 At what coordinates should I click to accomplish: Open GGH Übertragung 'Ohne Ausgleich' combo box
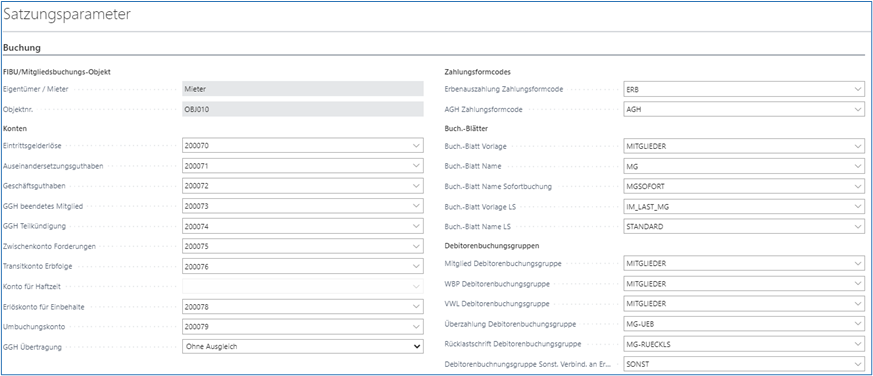[x=303, y=346]
